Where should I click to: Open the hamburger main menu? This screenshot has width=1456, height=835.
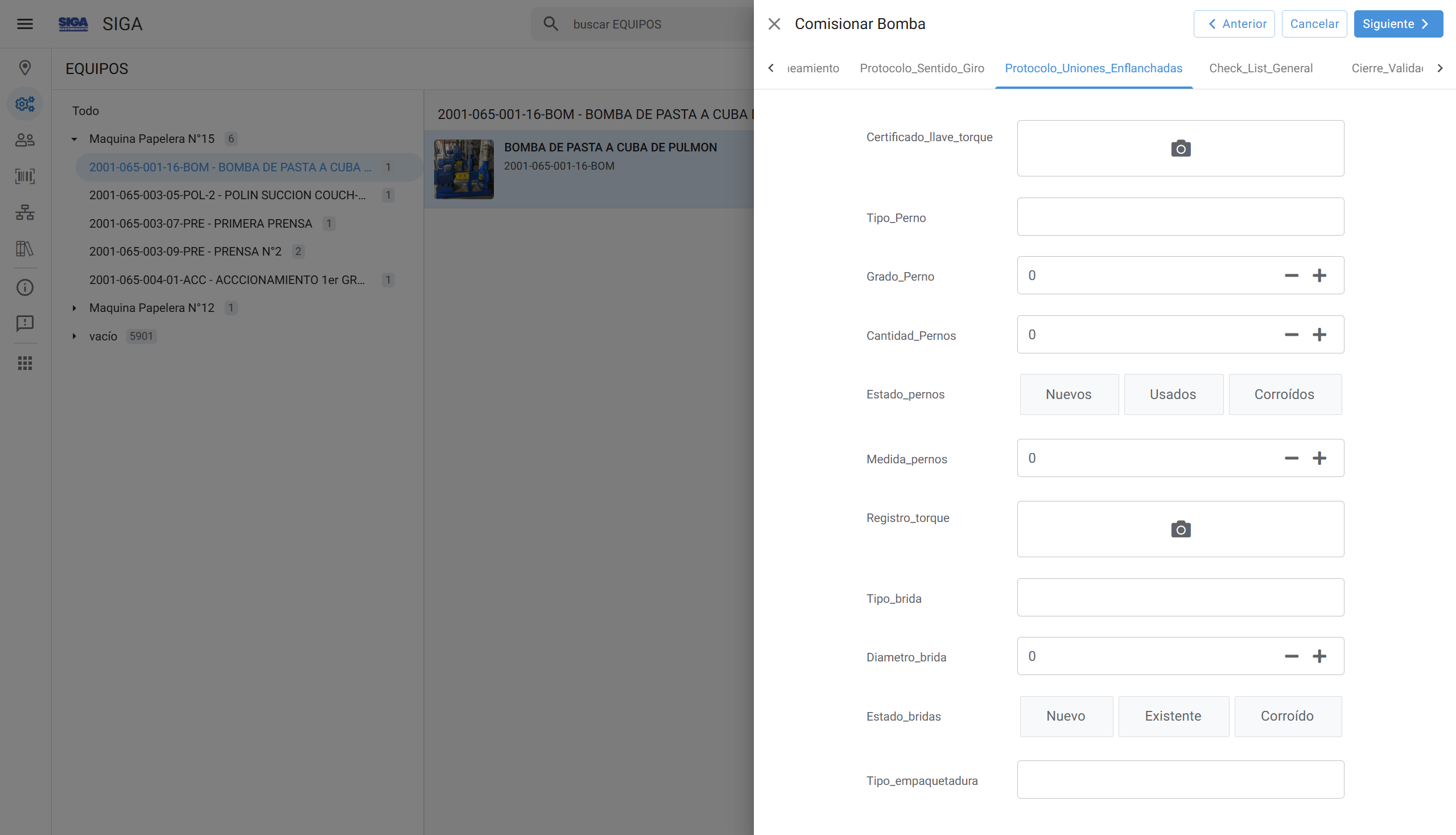point(24,23)
